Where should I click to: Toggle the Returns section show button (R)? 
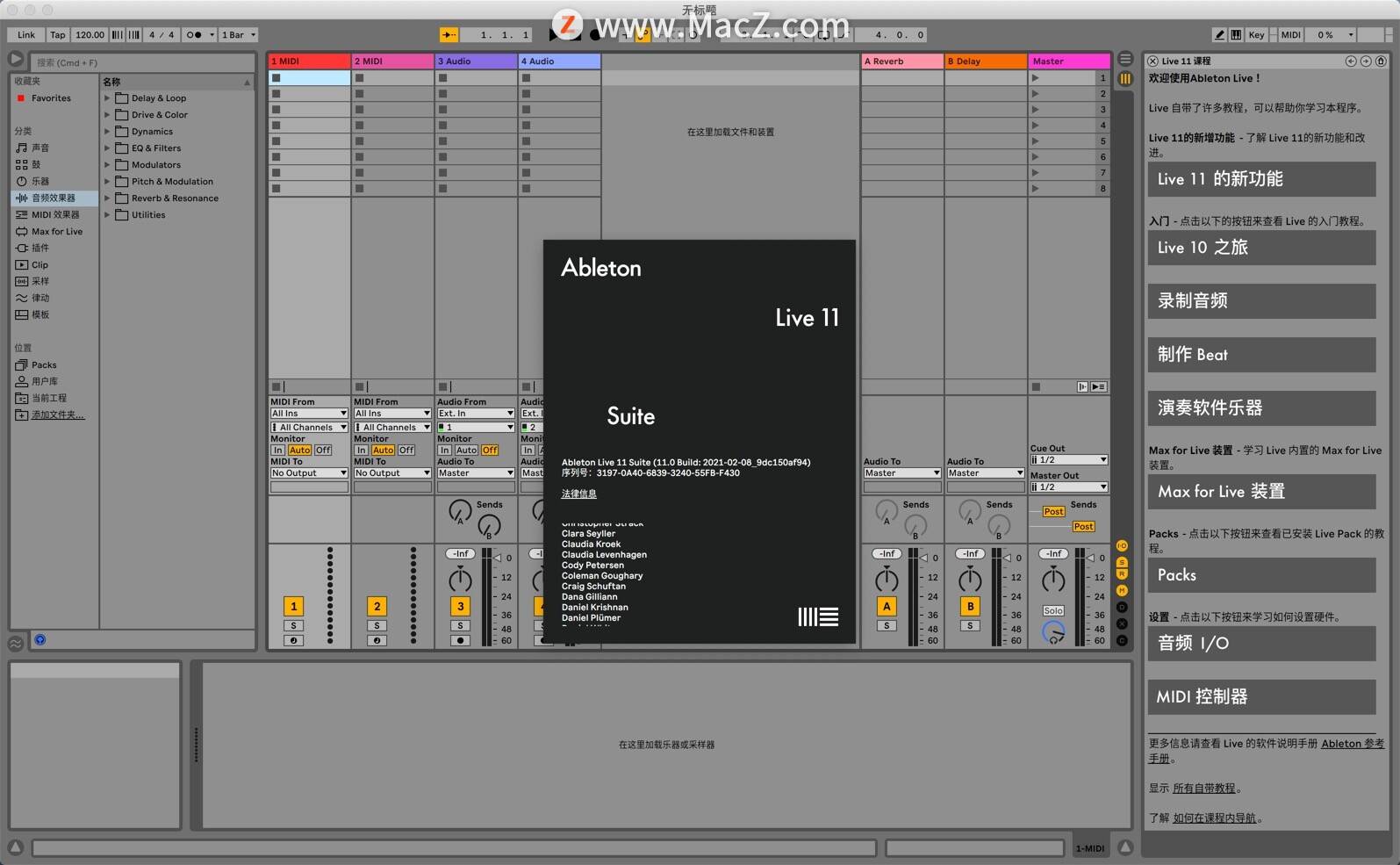tap(1122, 574)
